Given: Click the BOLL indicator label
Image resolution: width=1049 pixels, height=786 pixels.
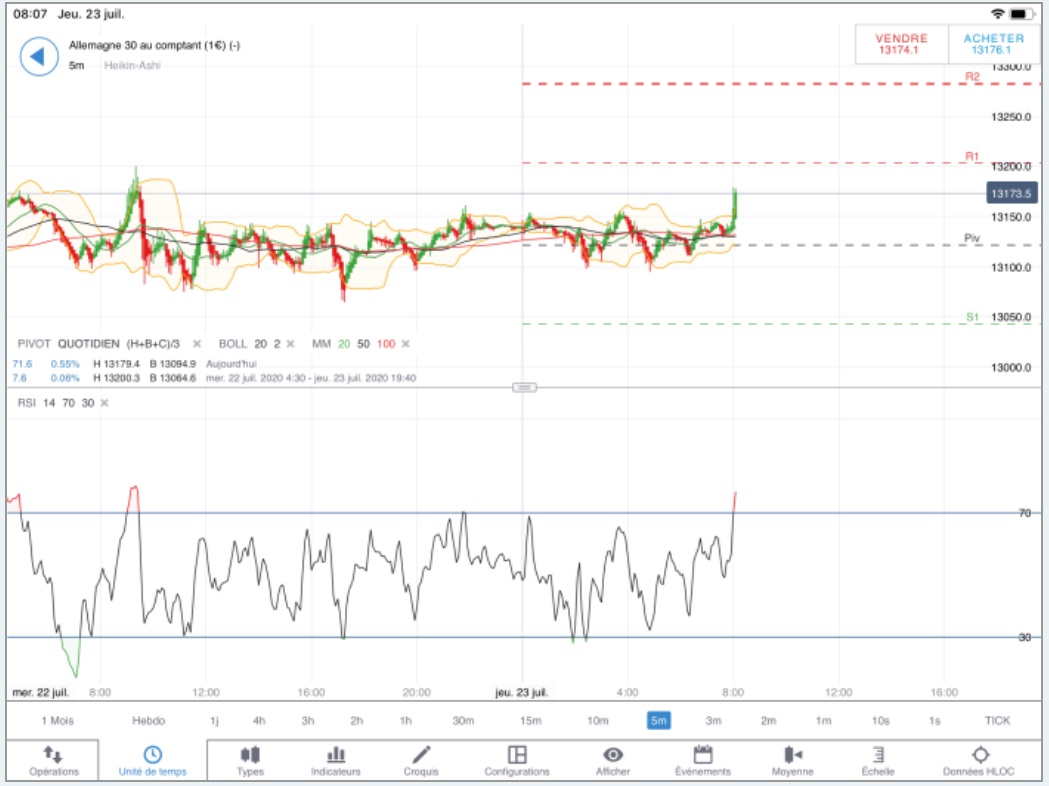Looking at the screenshot, I should 232,344.
